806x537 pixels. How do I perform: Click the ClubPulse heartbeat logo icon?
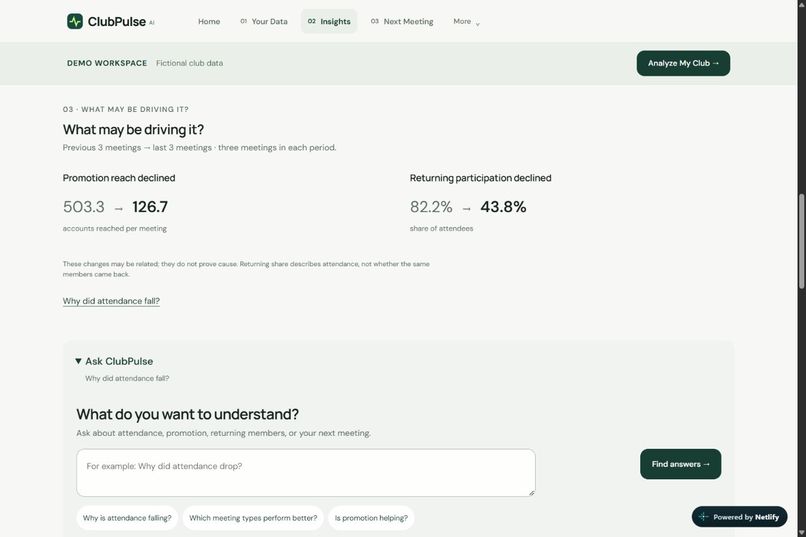75,21
